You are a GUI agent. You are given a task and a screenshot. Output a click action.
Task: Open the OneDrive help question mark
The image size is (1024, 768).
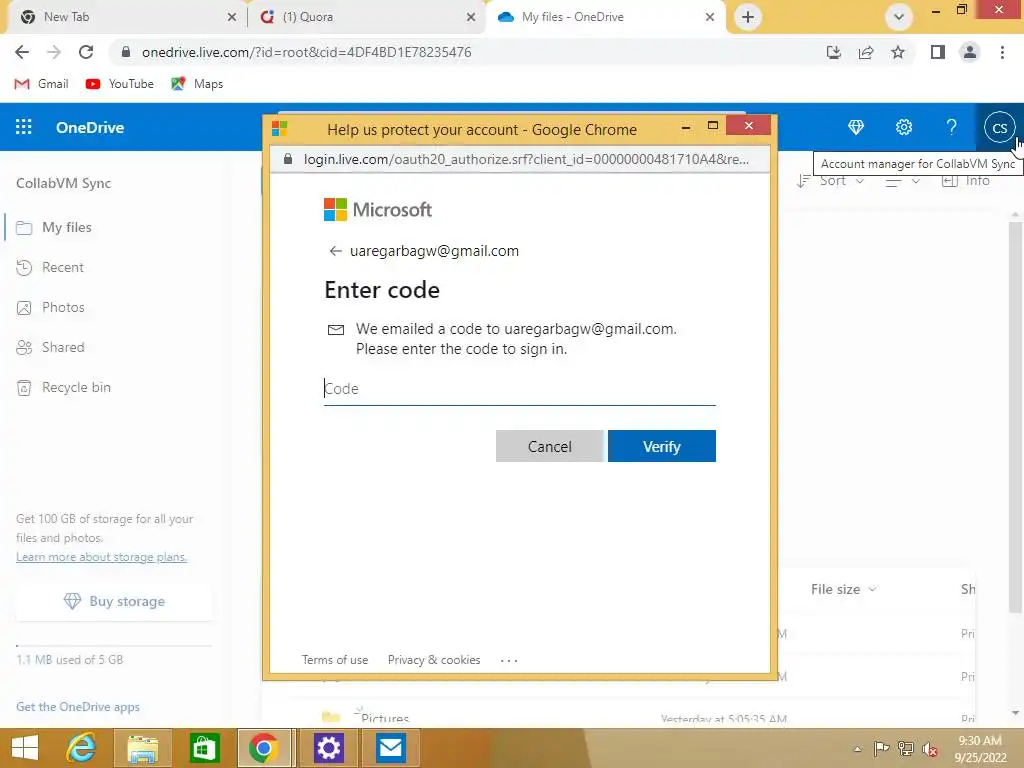tap(952, 127)
